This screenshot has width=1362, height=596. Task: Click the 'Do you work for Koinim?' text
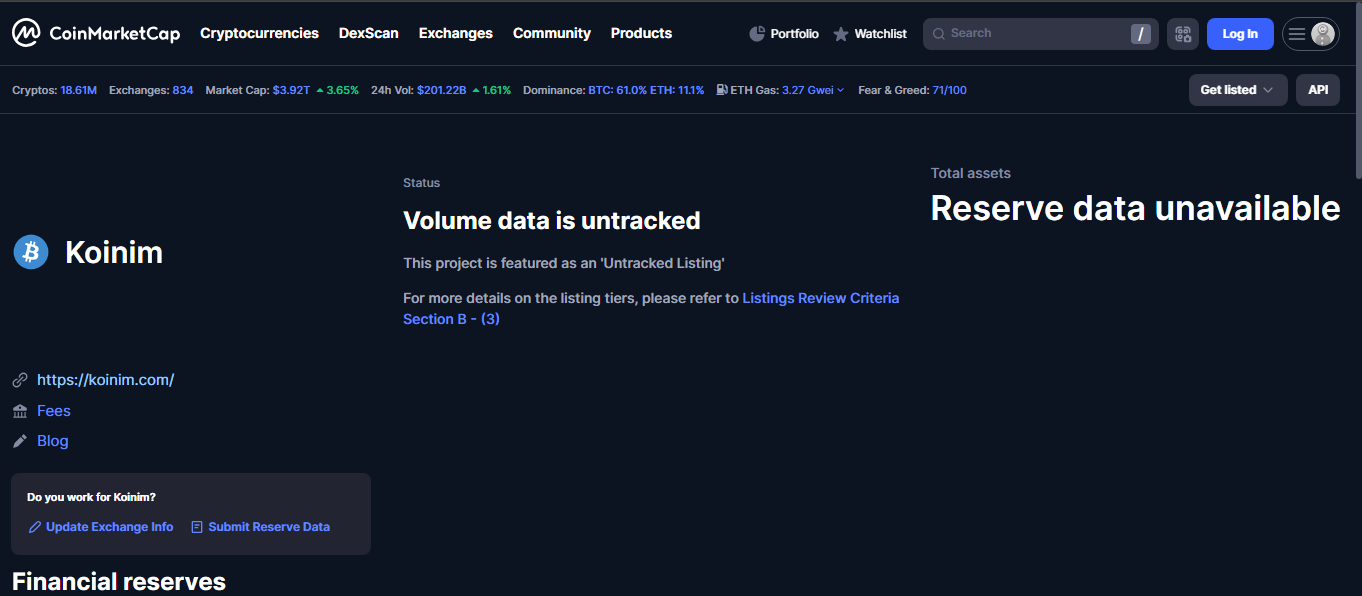[91, 497]
